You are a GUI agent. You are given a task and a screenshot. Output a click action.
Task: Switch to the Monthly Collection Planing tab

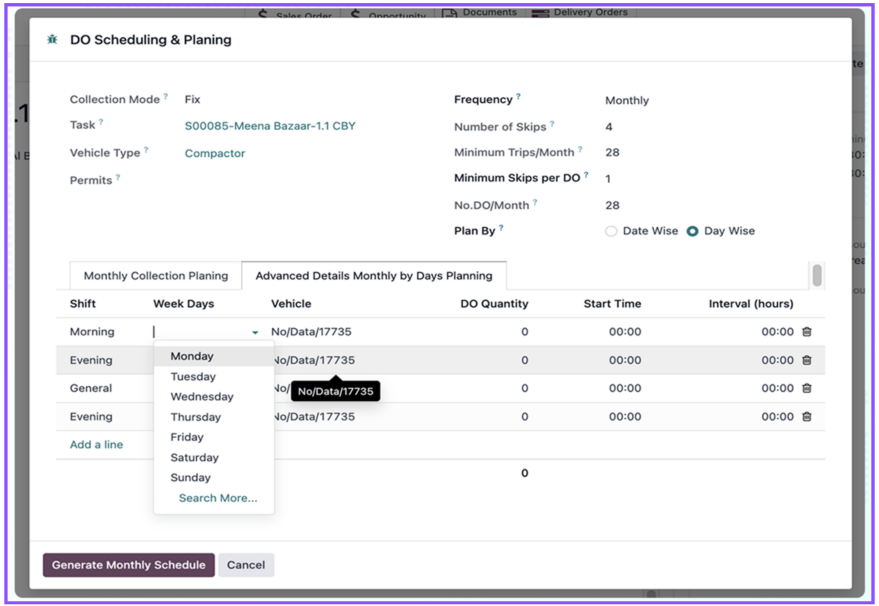155,276
